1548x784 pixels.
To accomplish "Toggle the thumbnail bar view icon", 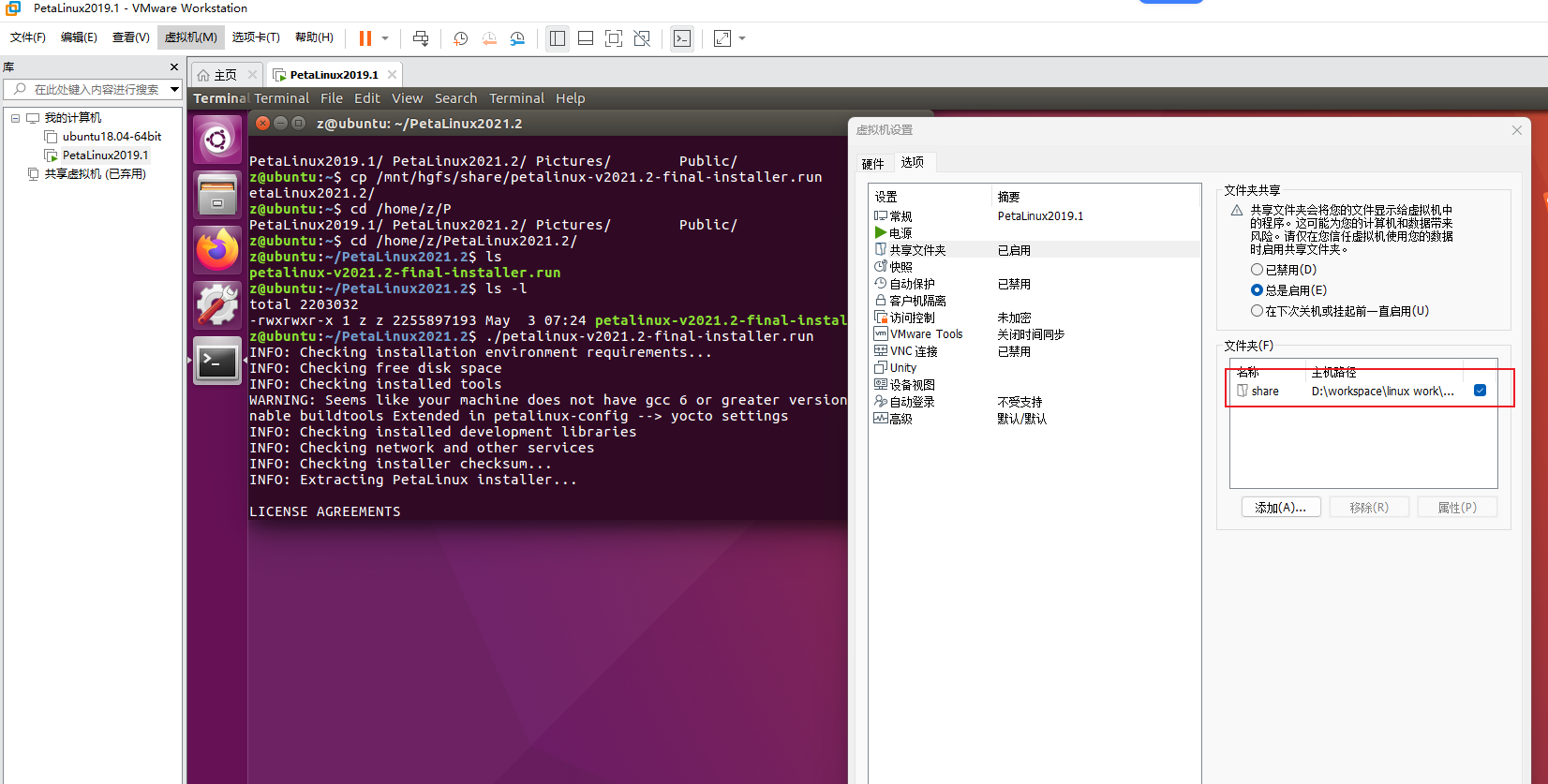I will (x=586, y=38).
